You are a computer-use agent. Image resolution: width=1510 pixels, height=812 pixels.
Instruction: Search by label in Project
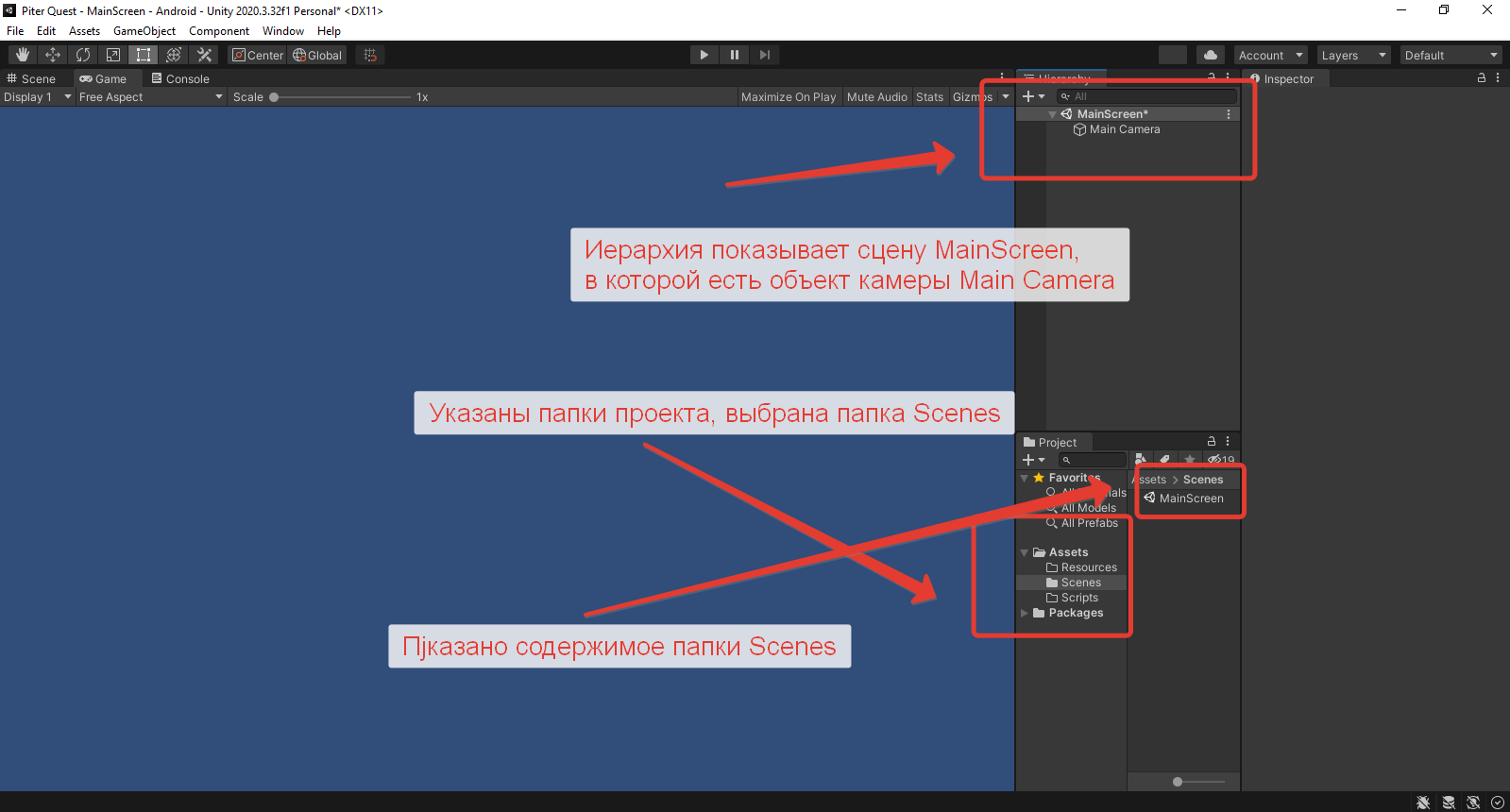click(x=1165, y=459)
